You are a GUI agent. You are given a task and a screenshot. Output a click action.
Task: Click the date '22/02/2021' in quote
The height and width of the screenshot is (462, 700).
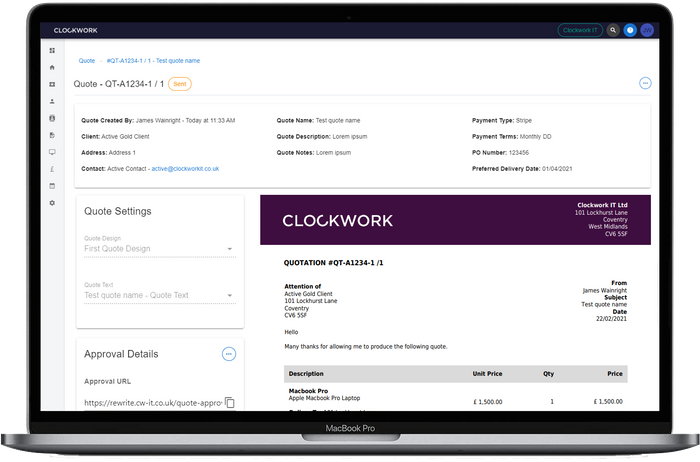[611, 319]
